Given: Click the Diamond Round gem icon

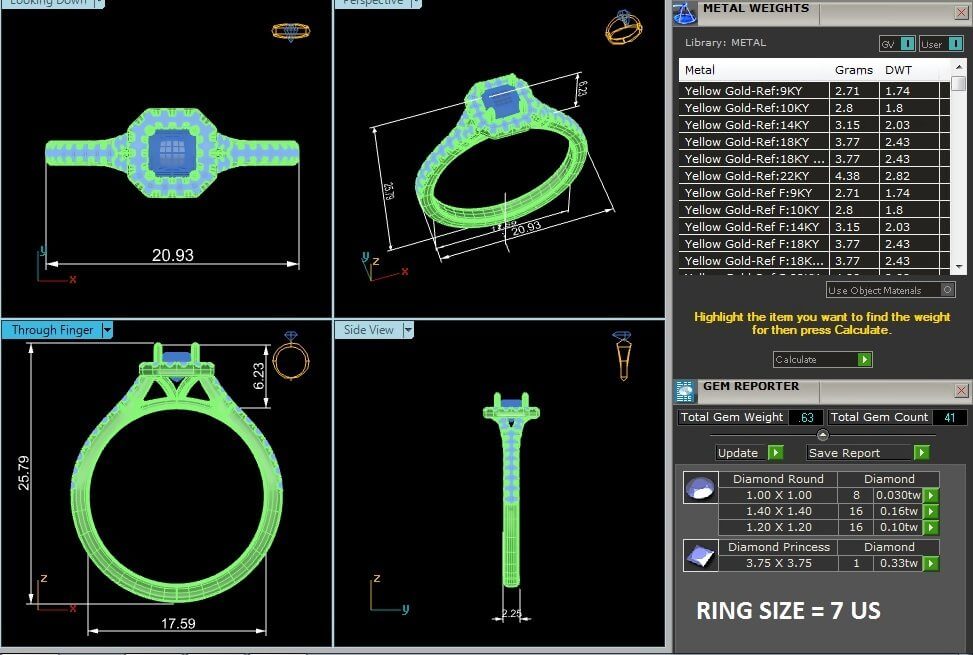Looking at the screenshot, I should click(x=698, y=489).
